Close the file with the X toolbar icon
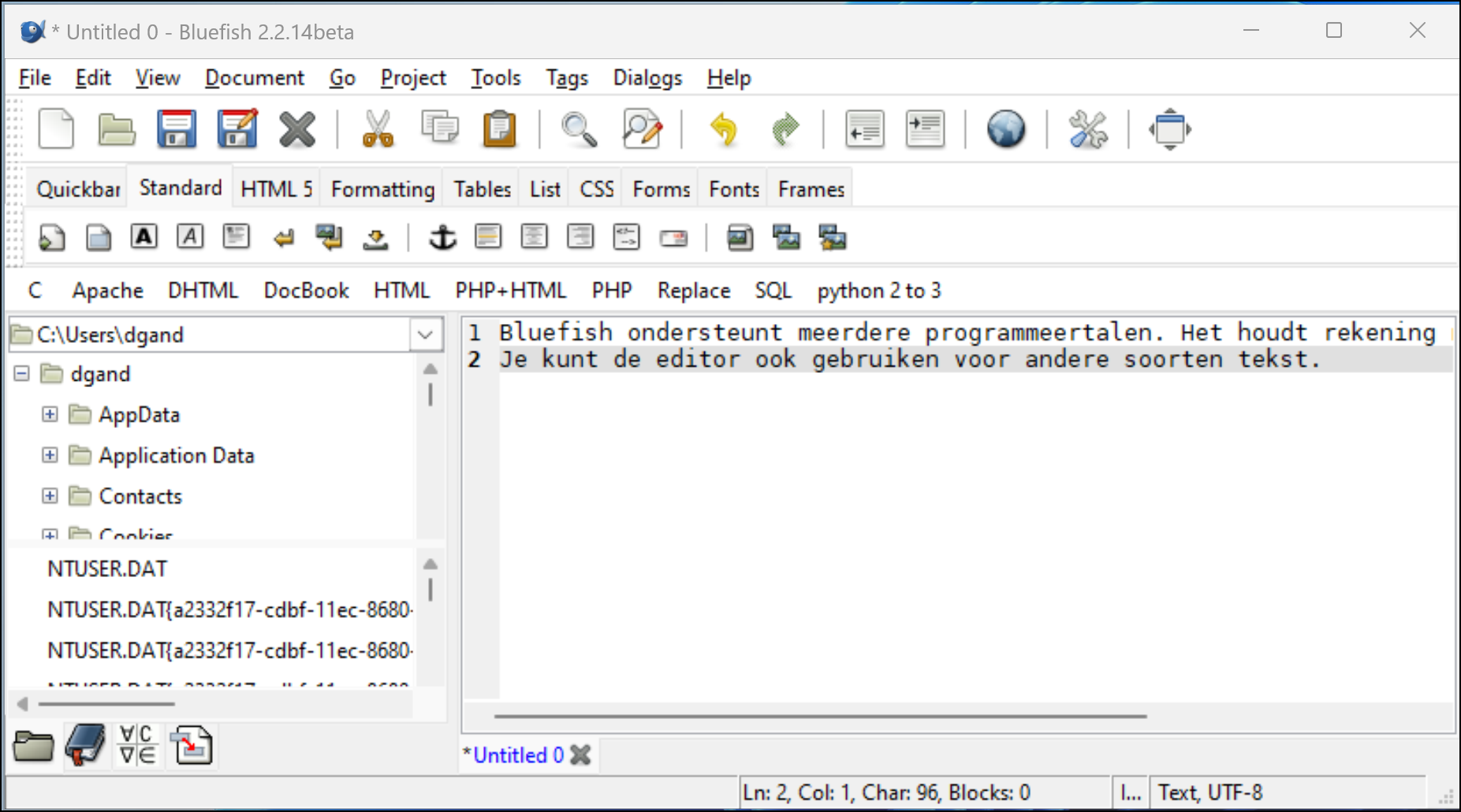The image size is (1461, 812). point(297,129)
